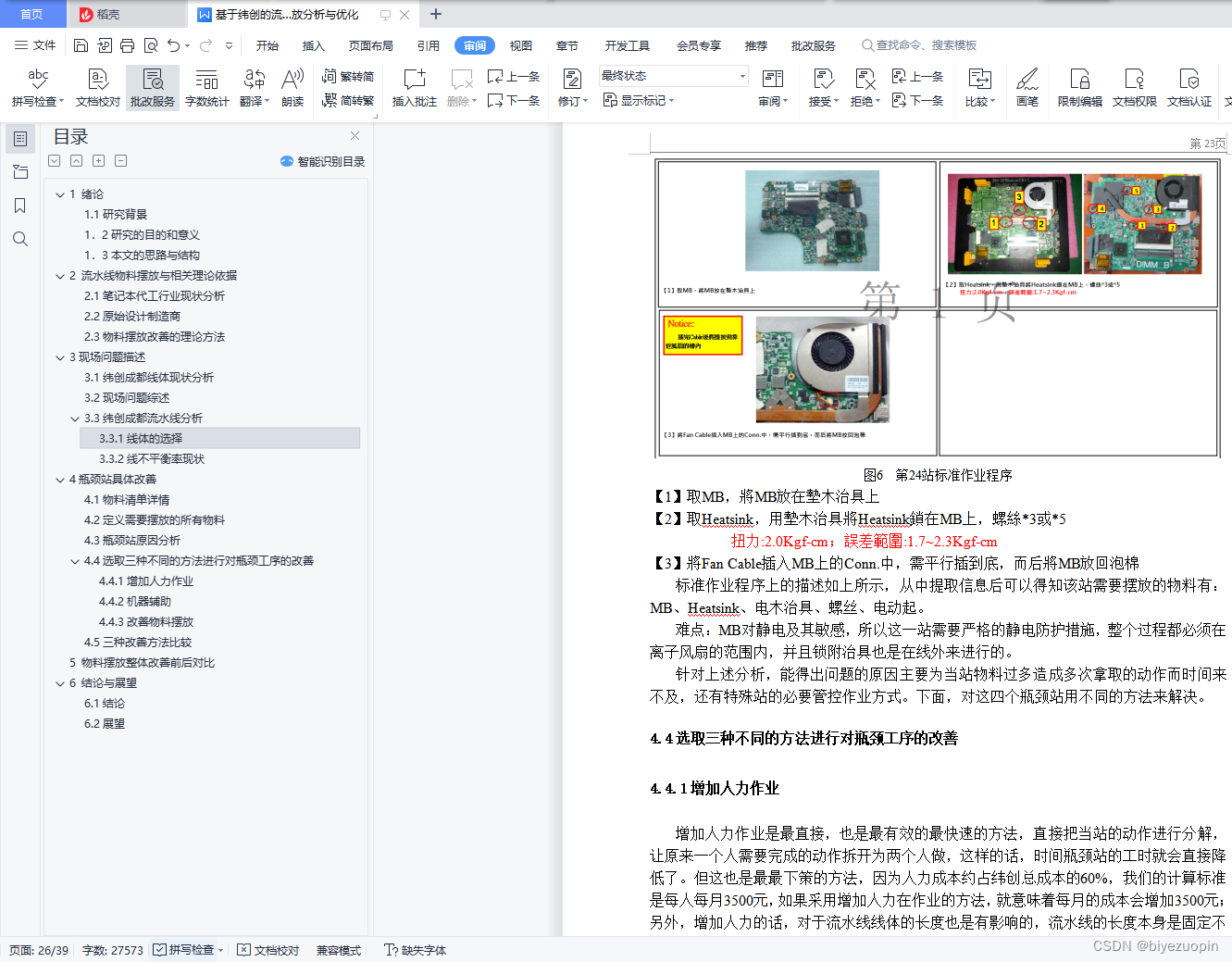Click the 字数: 27573 status entry
The height and width of the screenshot is (962, 1232).
(113, 950)
